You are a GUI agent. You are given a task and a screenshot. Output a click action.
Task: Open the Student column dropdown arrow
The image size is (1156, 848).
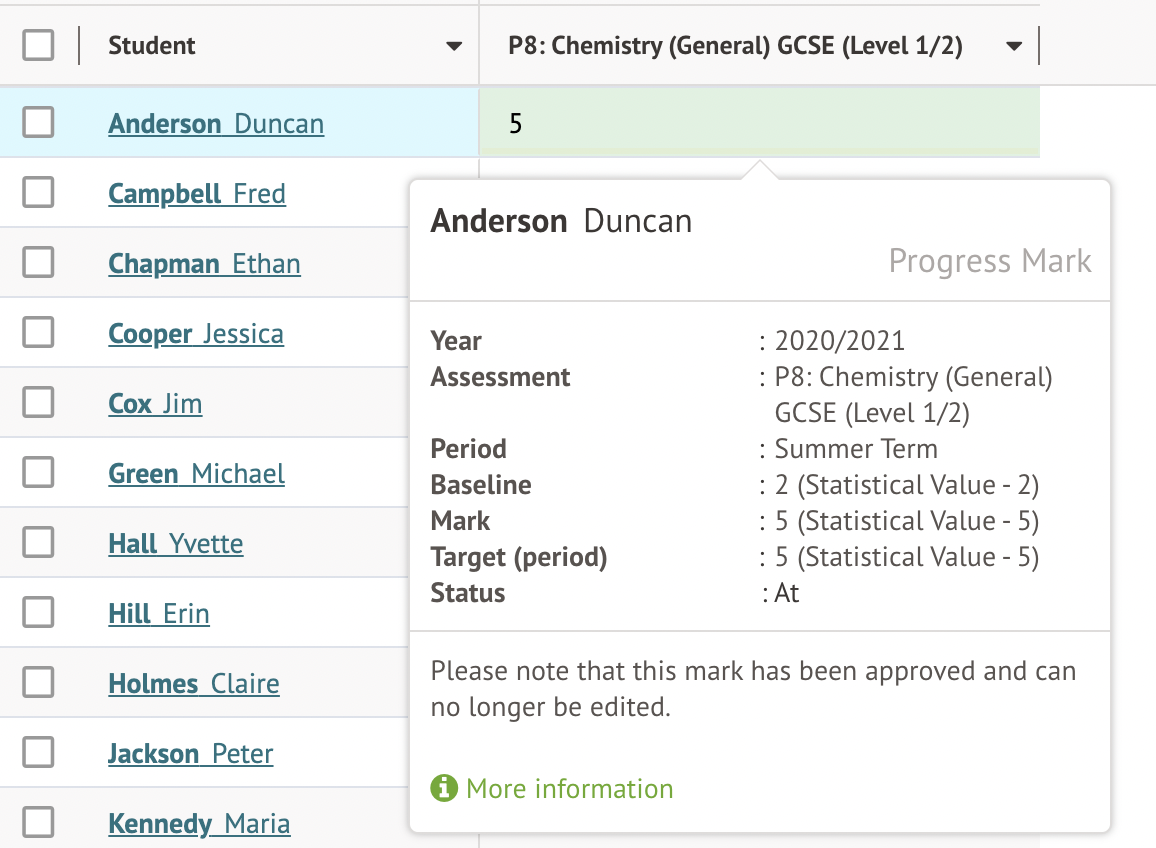[x=454, y=46]
